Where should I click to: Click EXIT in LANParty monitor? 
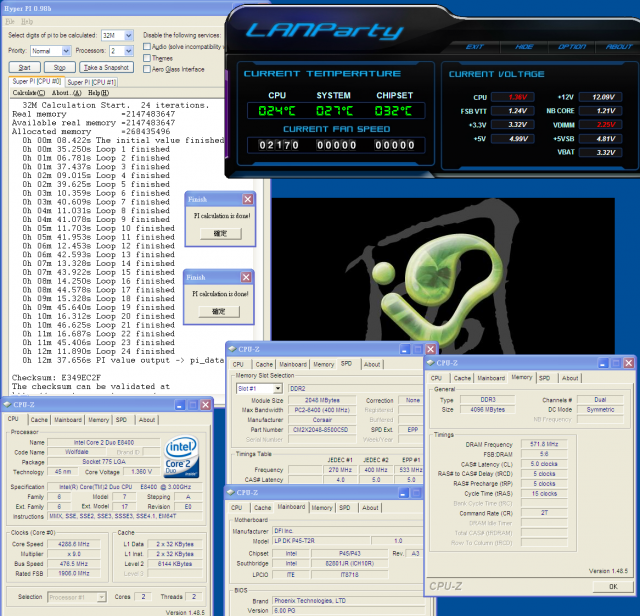475,47
